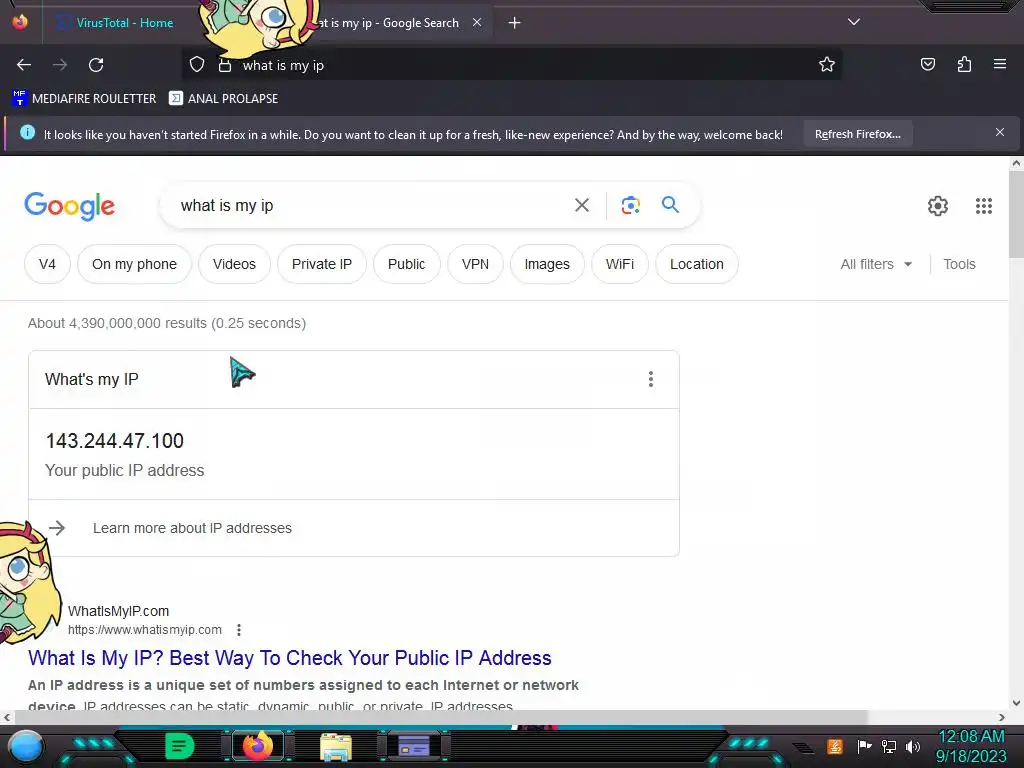Screen dimensions: 1024x768
Task: Click the Refresh Firefox button
Action: pos(857,134)
